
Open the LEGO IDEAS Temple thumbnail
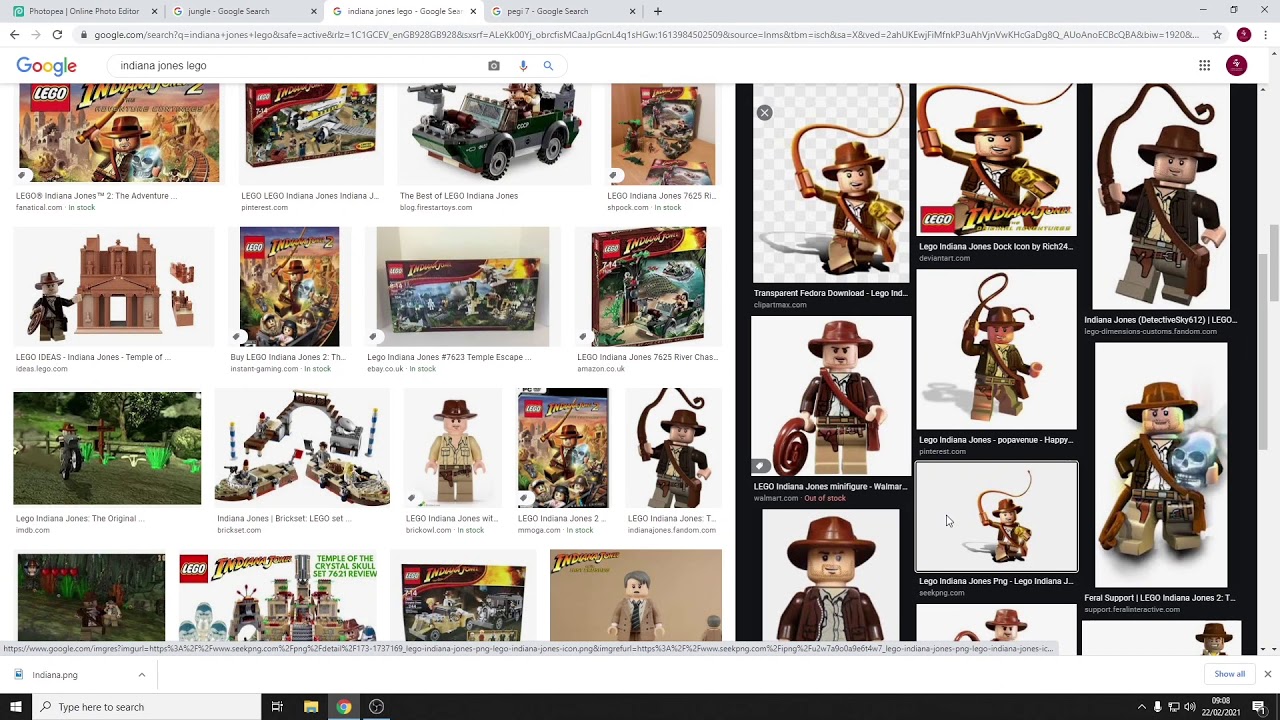[x=114, y=287]
